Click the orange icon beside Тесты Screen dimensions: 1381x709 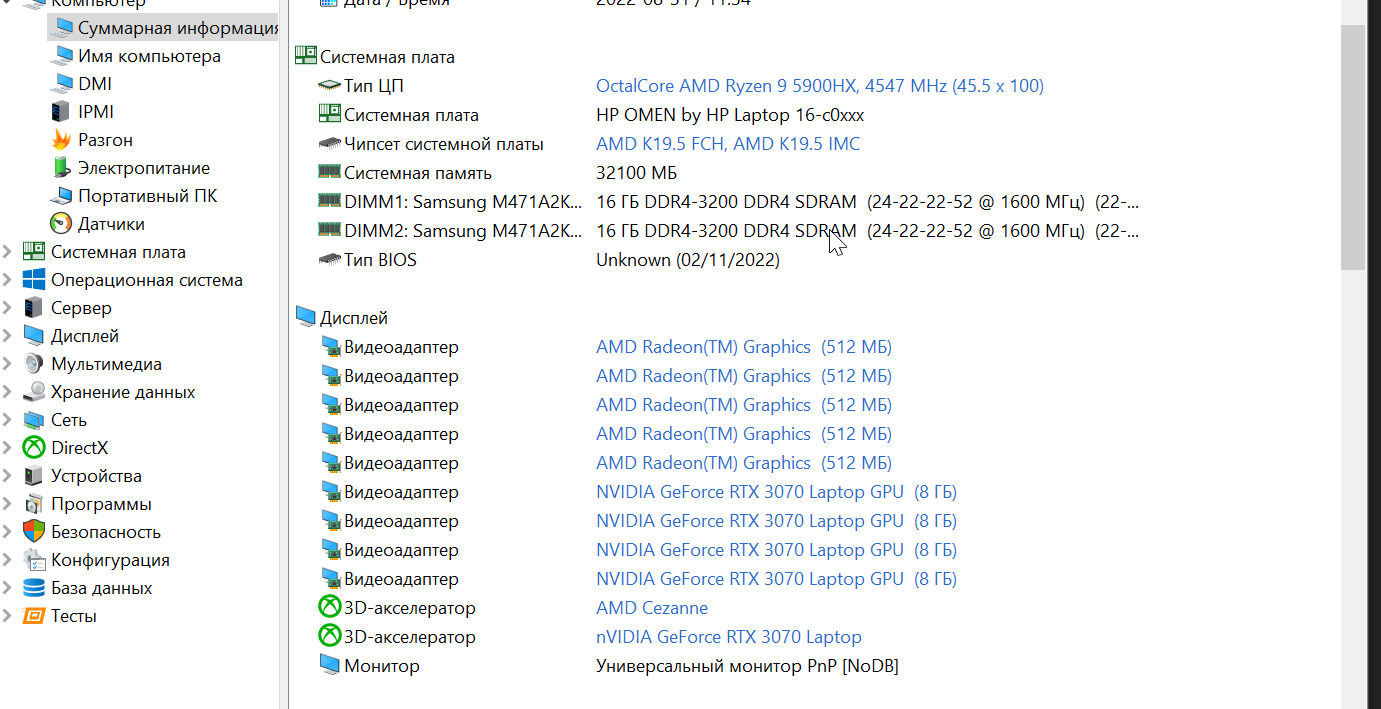[35, 616]
